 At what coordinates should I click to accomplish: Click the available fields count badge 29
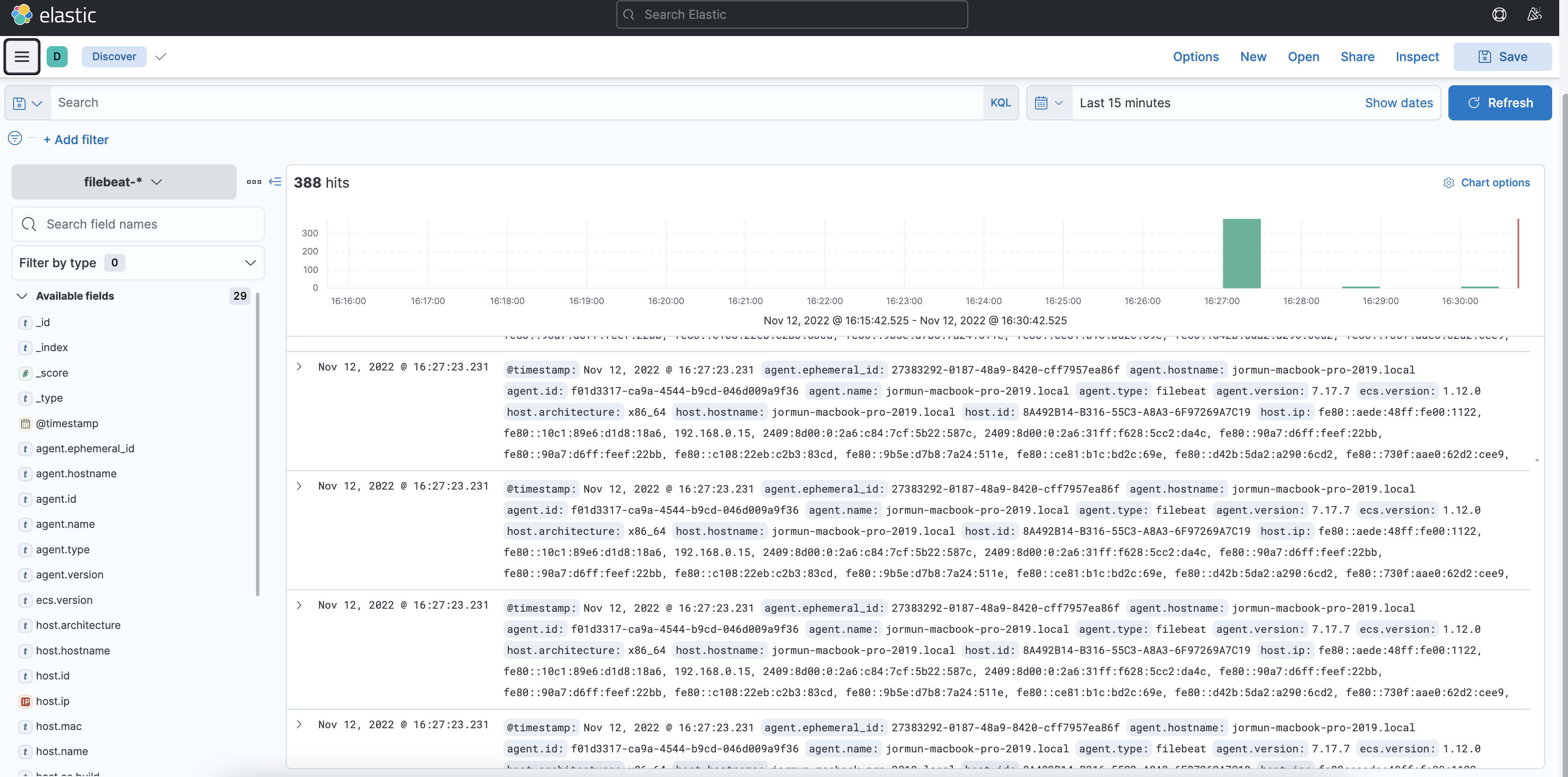pos(240,296)
